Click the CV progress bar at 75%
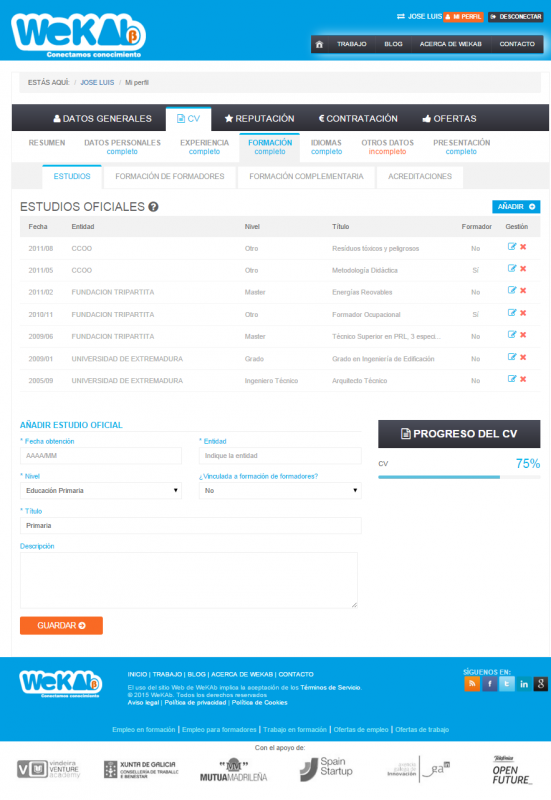Viewport: 551px width, 800px height. pos(459,477)
